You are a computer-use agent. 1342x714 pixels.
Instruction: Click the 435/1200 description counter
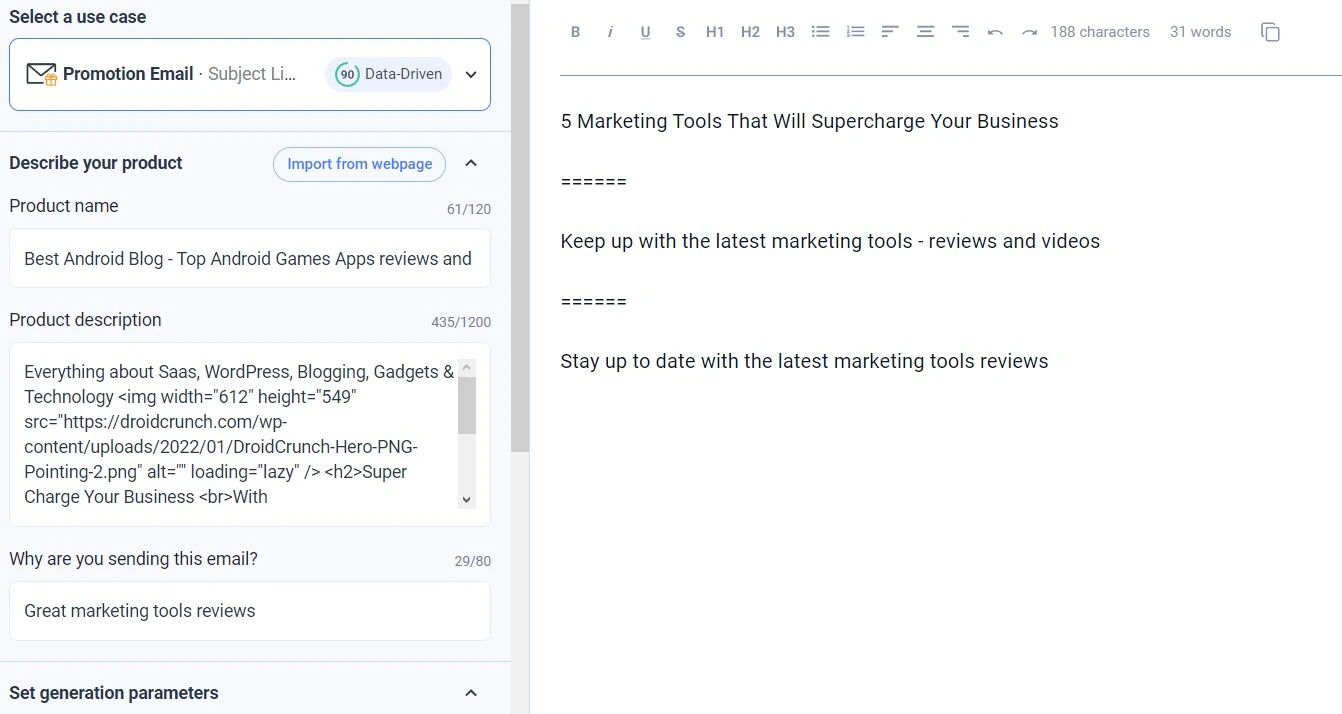click(x=461, y=322)
